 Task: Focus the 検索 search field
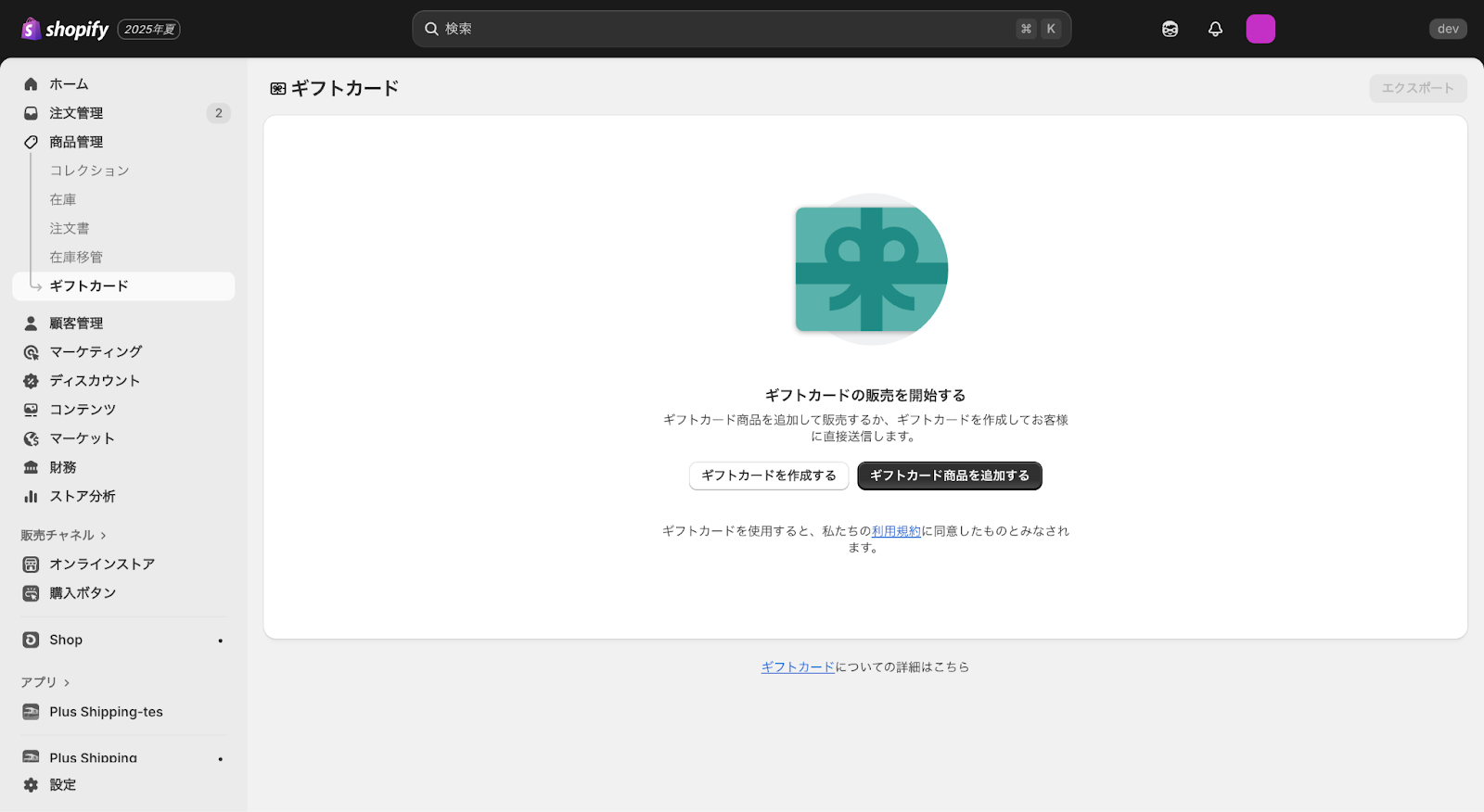(x=741, y=29)
